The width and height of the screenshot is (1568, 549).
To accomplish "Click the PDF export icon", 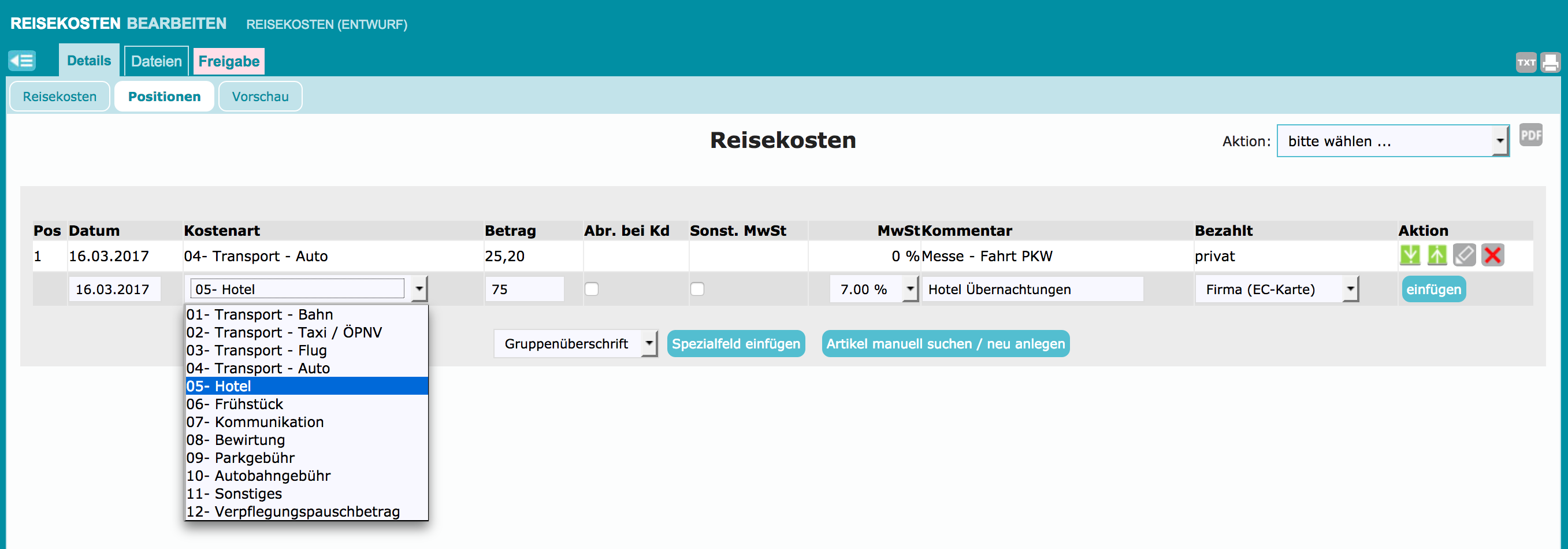I will (1530, 135).
